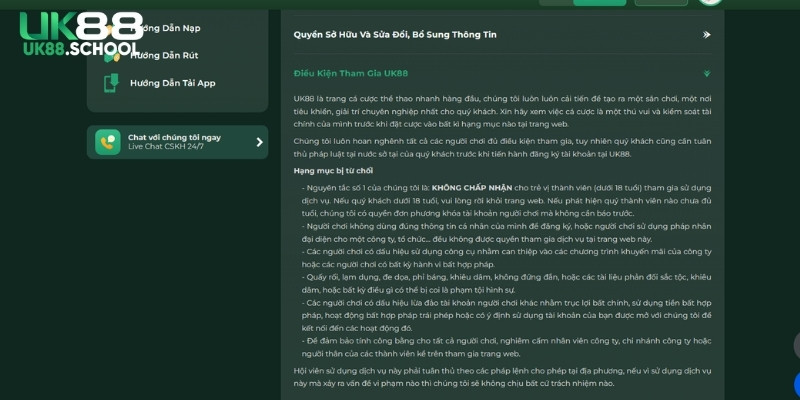The height and width of the screenshot is (400, 800).
Task: Click the right arrow on the live chat card
Action: [x=259, y=142]
